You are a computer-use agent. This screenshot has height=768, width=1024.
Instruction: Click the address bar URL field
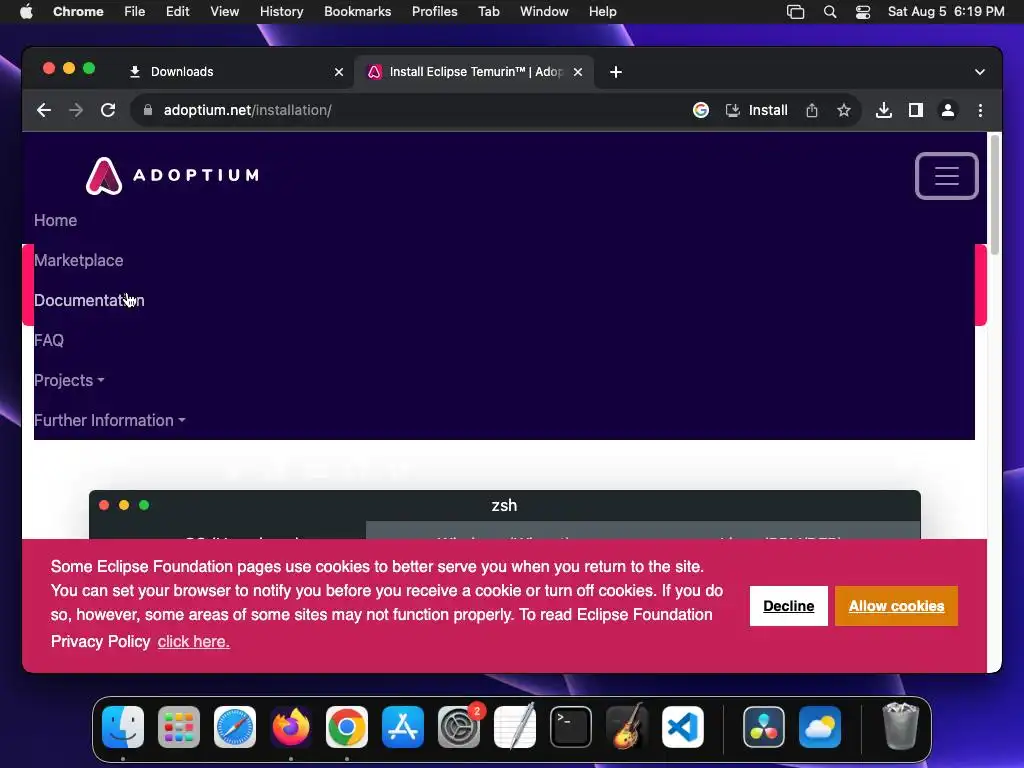coord(418,110)
